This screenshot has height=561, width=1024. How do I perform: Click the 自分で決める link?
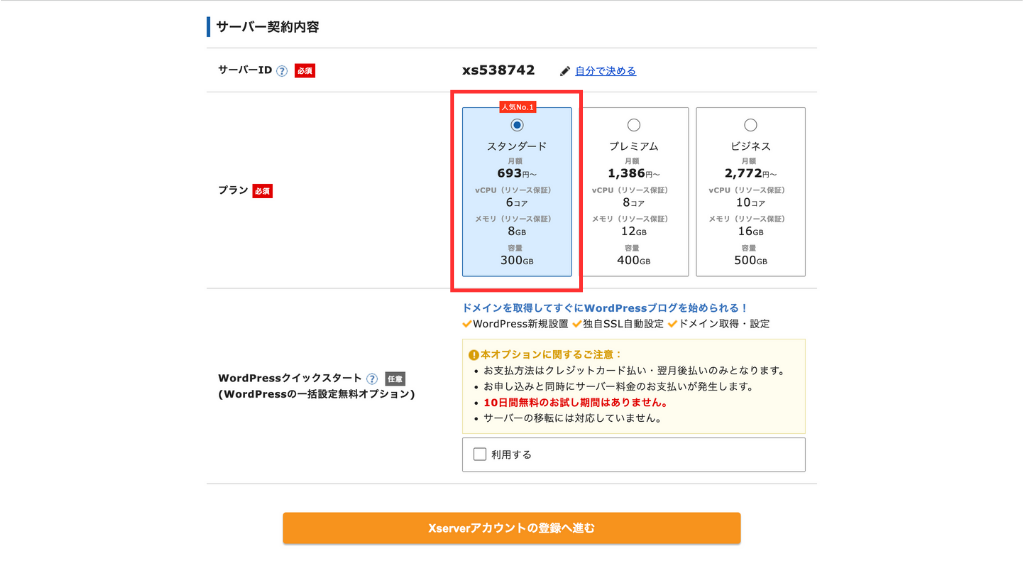coord(605,71)
